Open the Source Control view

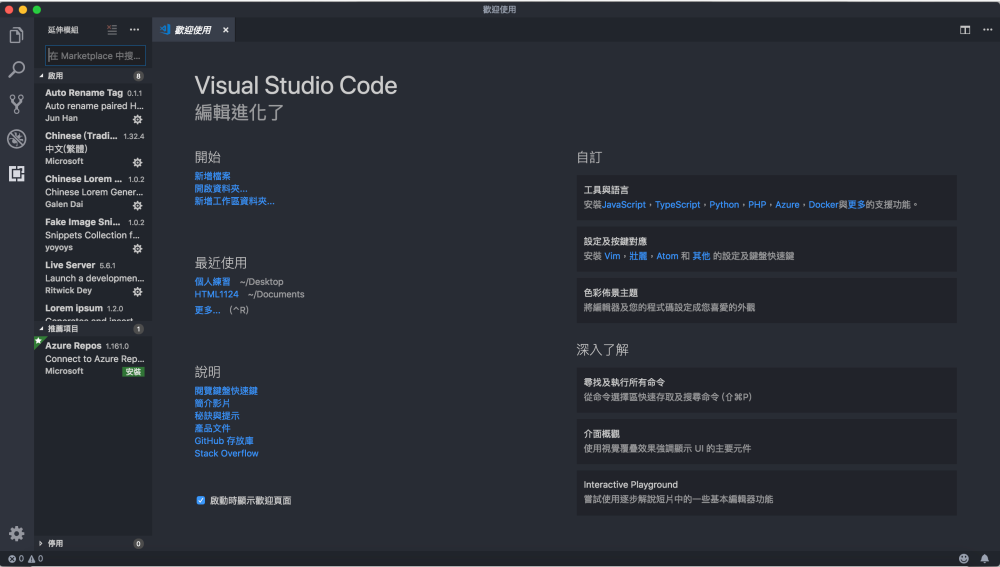tap(17, 103)
